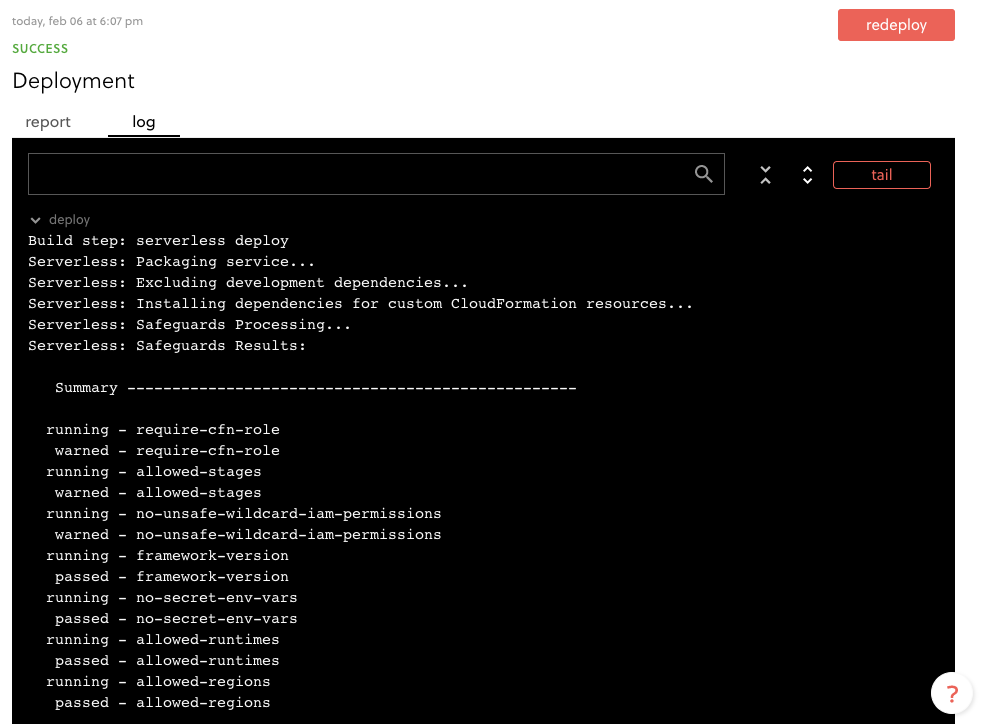Click the magnifying glass search icon

(x=704, y=174)
